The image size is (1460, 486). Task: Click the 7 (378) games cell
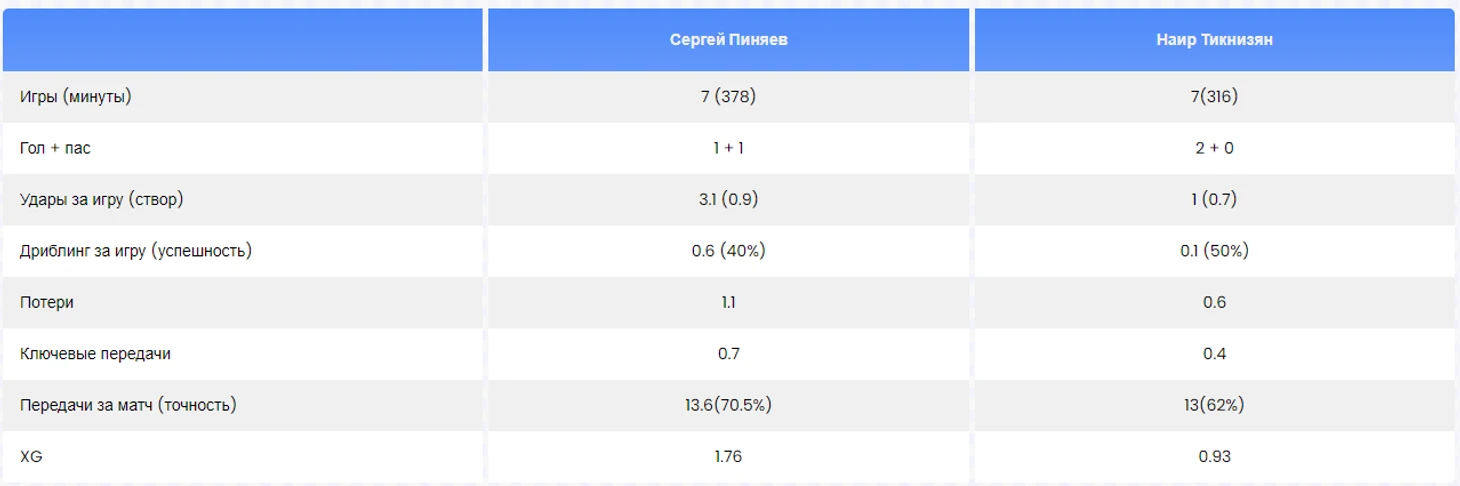[728, 97]
